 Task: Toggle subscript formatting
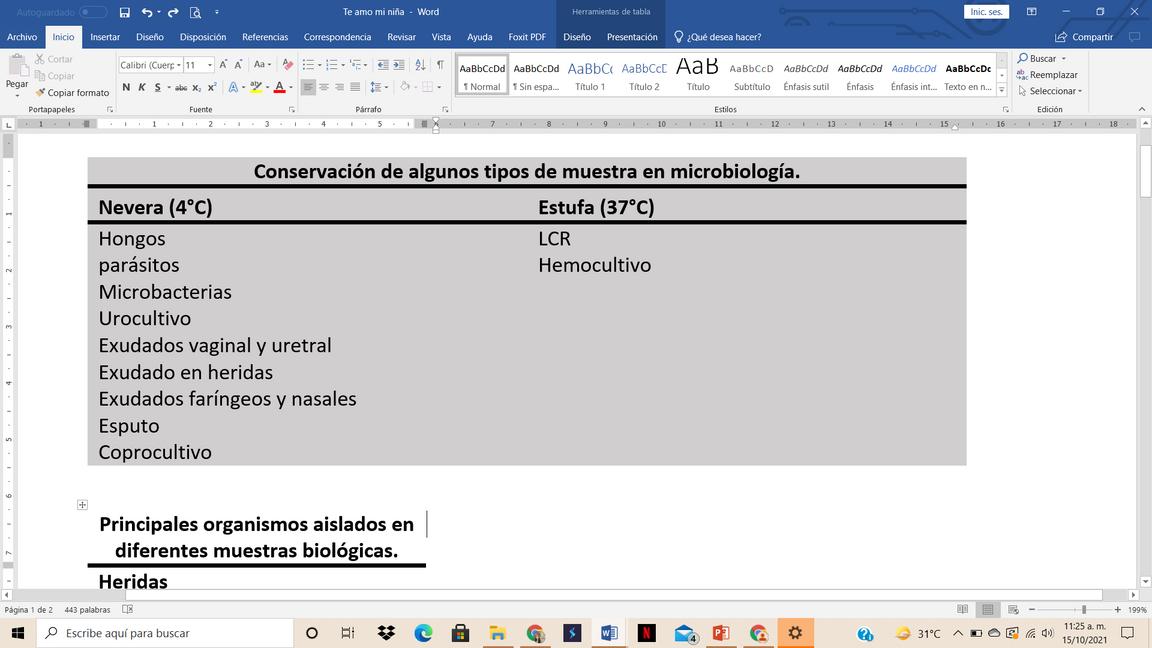click(195, 87)
